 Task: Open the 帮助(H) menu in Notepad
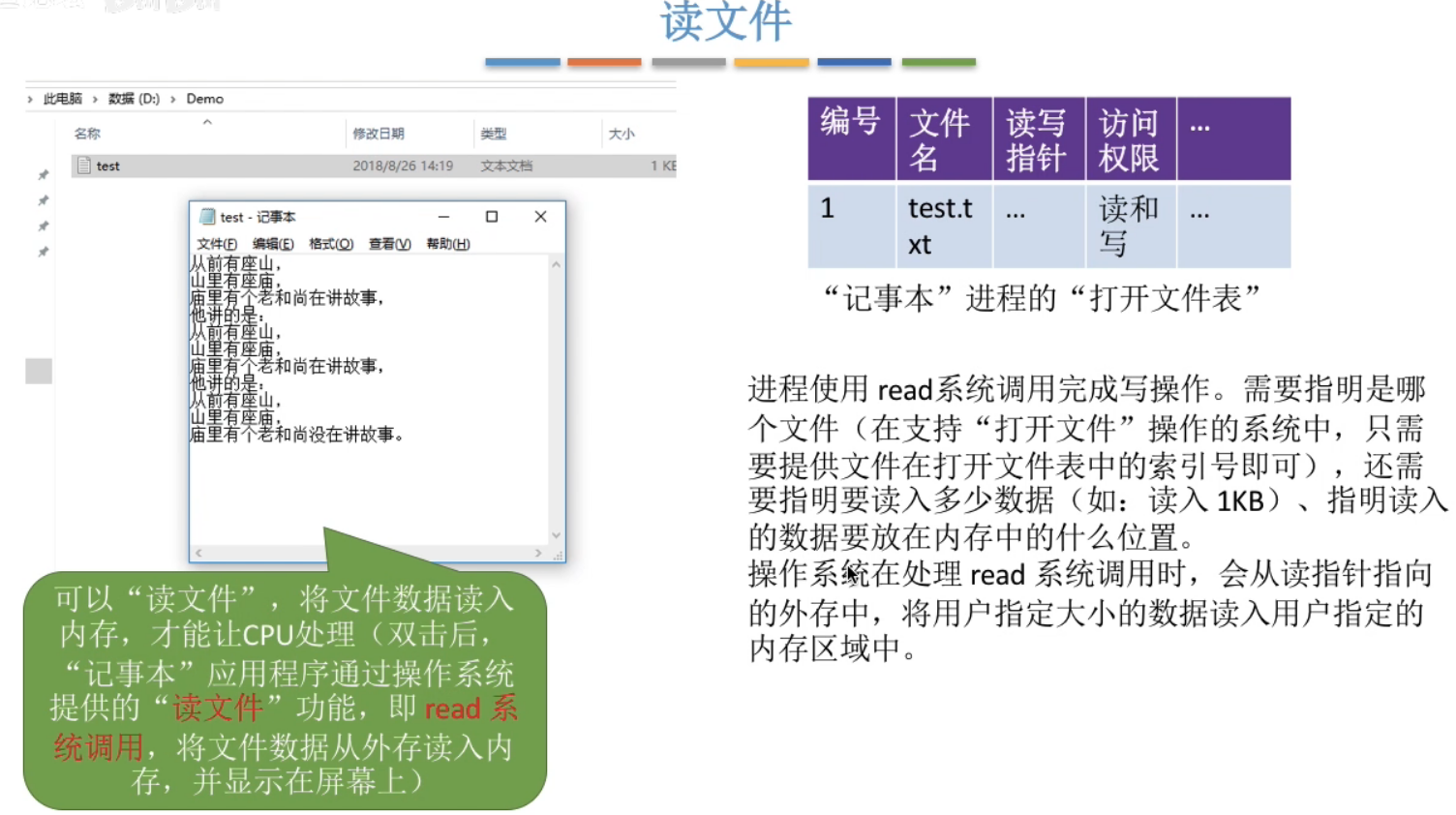(448, 244)
